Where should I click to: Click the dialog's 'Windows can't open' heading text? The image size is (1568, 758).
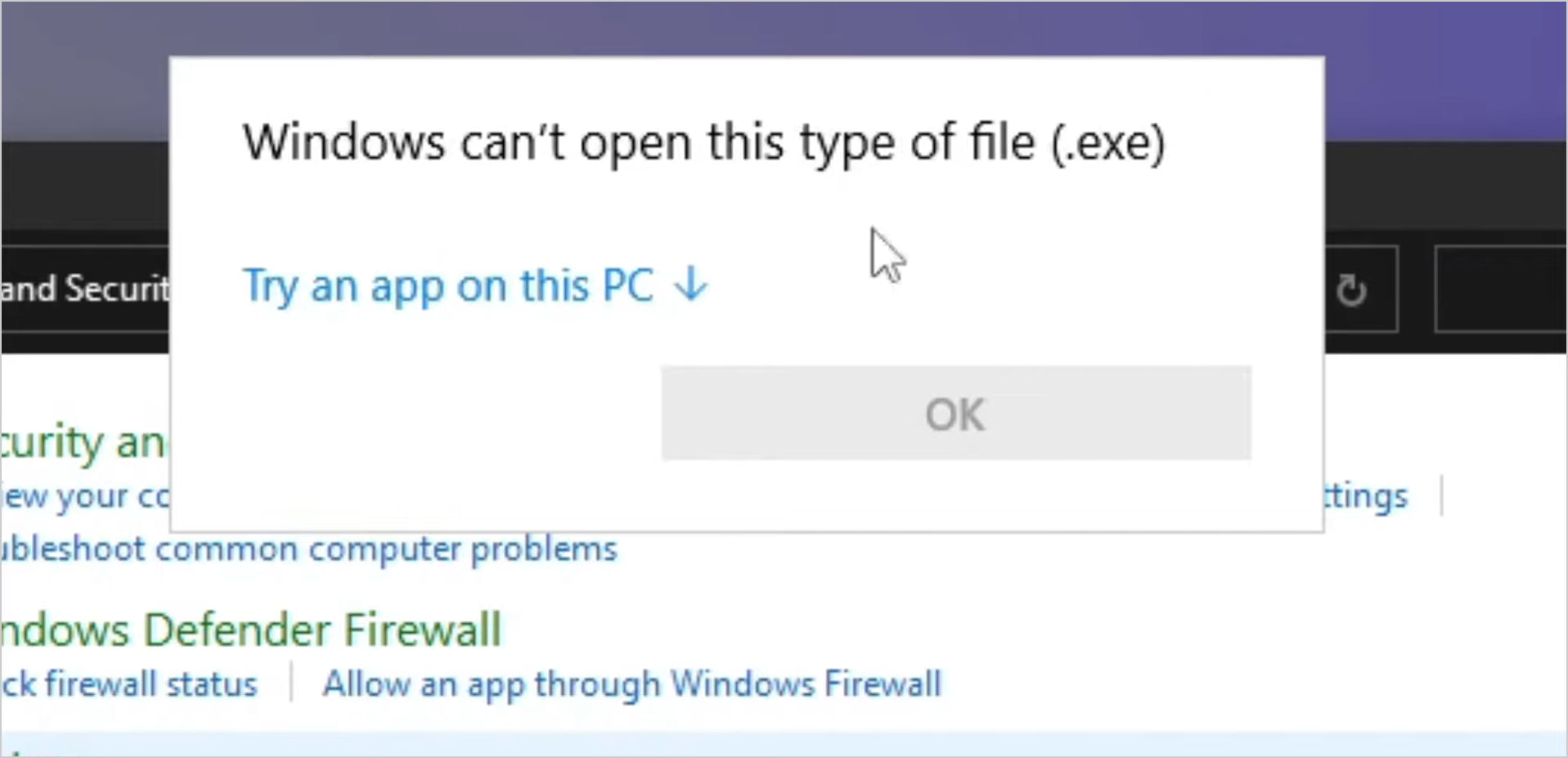pos(703,143)
